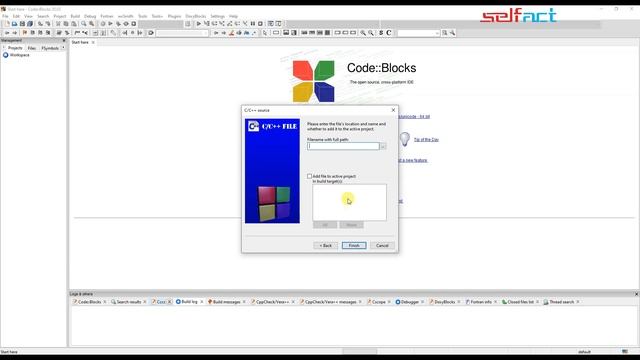Click the Replace toolbar icon
The image size is (640, 360).
[91, 24]
